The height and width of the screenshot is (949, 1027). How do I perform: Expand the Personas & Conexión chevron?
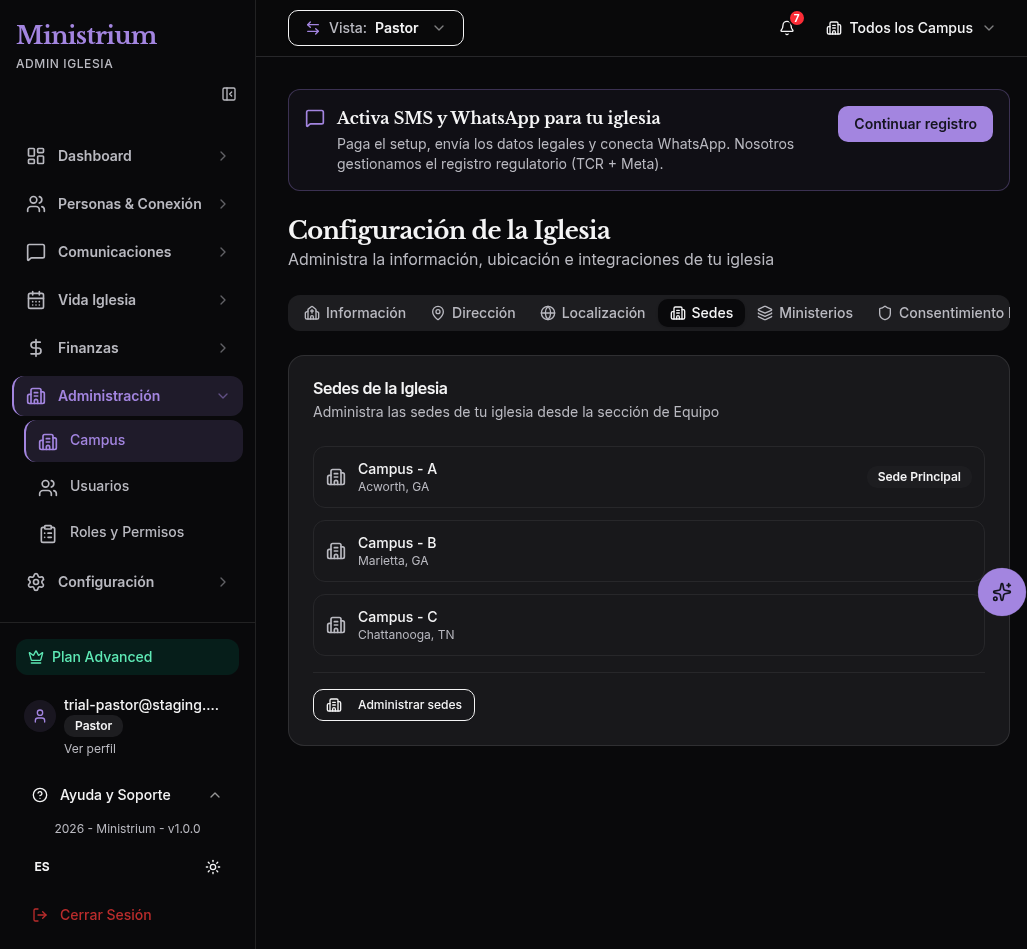tap(223, 204)
